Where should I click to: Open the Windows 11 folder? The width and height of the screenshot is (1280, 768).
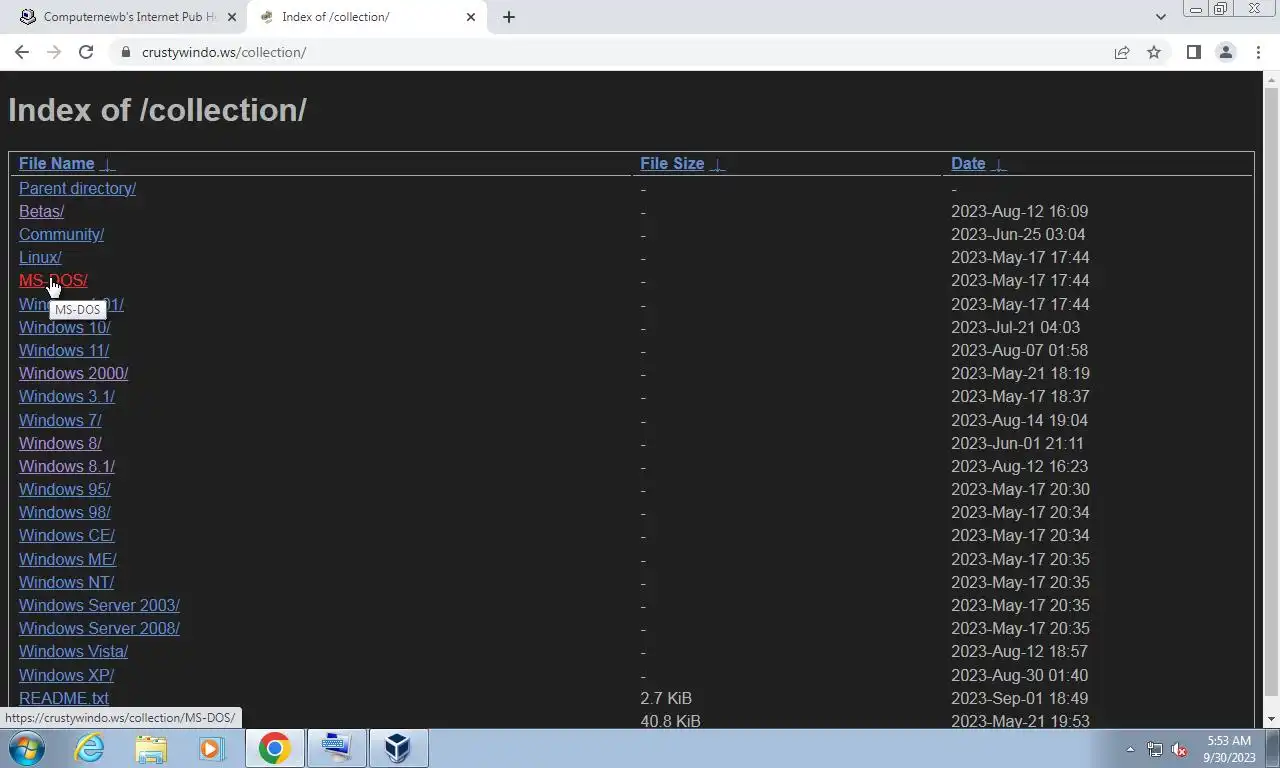pos(64,350)
